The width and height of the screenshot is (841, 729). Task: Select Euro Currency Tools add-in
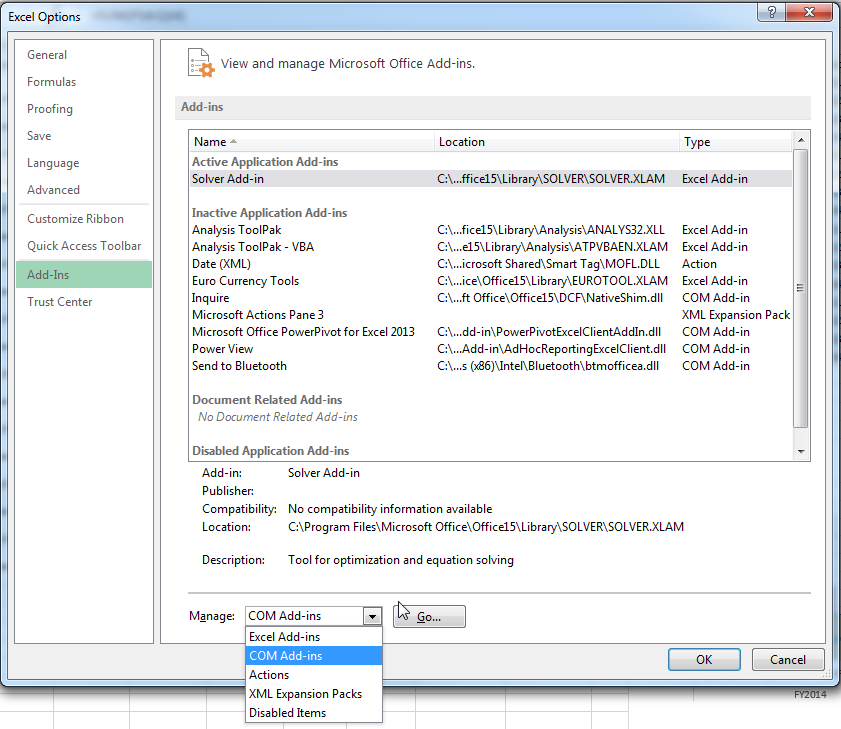(x=491, y=281)
